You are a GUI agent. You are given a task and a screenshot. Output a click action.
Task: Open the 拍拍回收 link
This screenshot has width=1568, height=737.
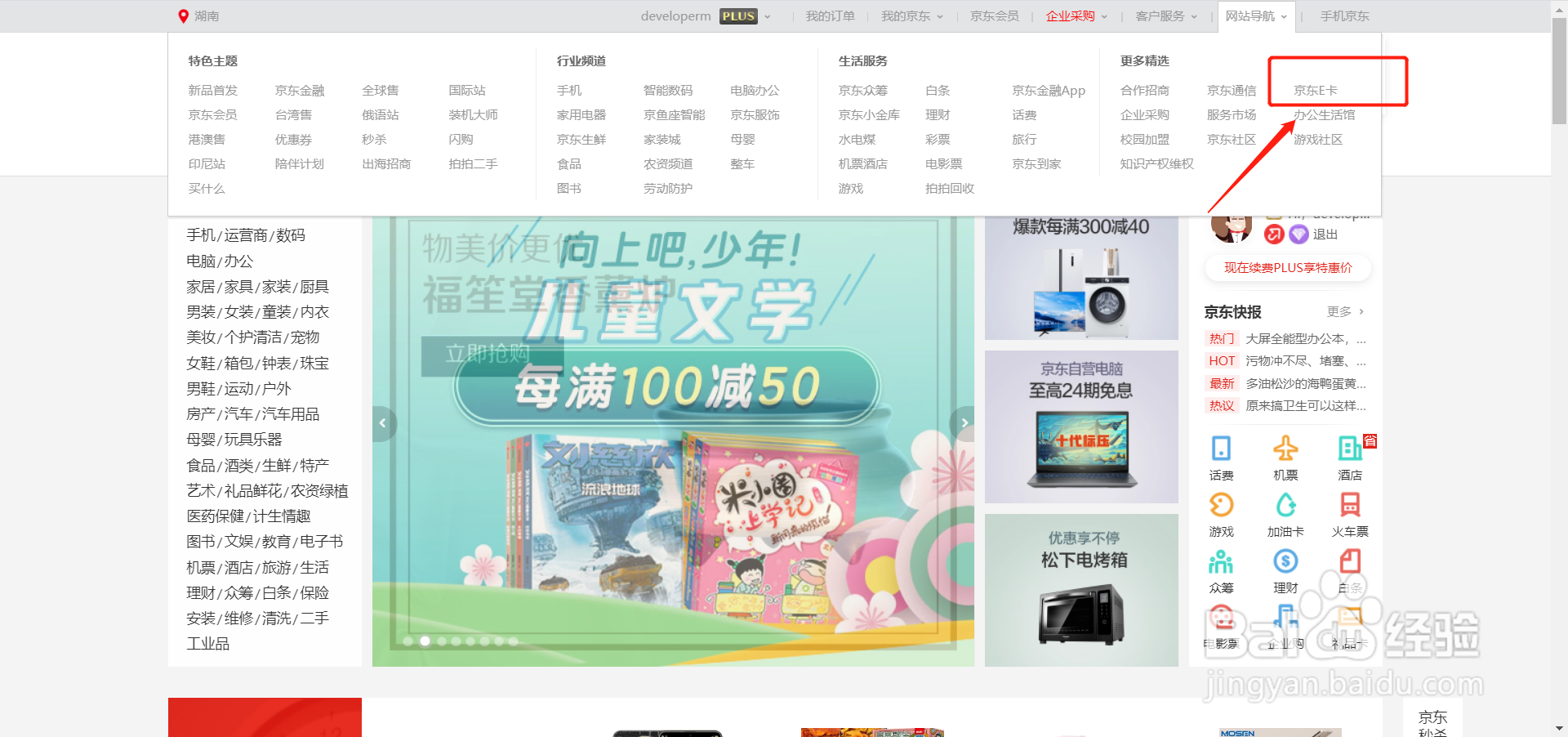pyautogui.click(x=950, y=189)
